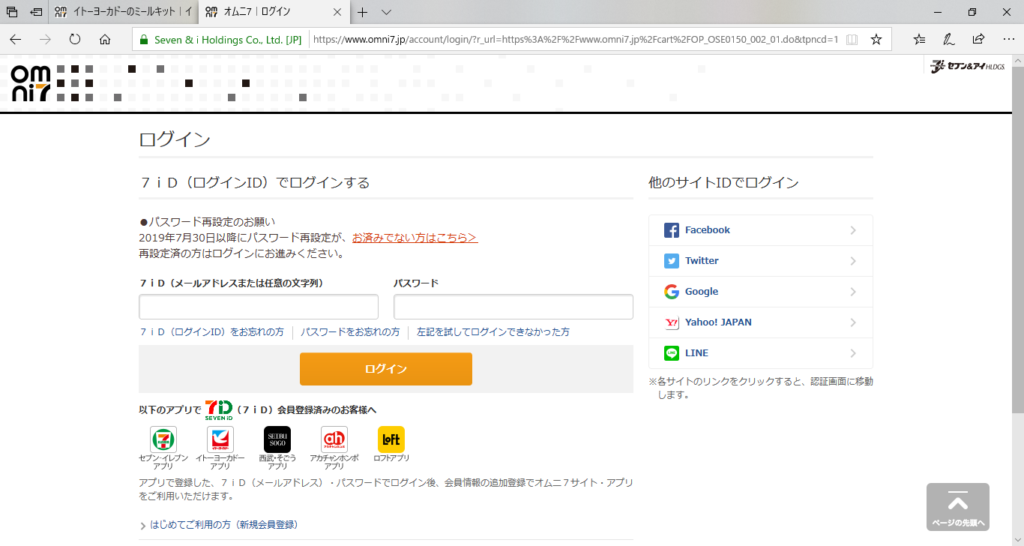This screenshot has width=1024, height=546.
Task: Open the Loft app icon
Action: pyautogui.click(x=391, y=440)
